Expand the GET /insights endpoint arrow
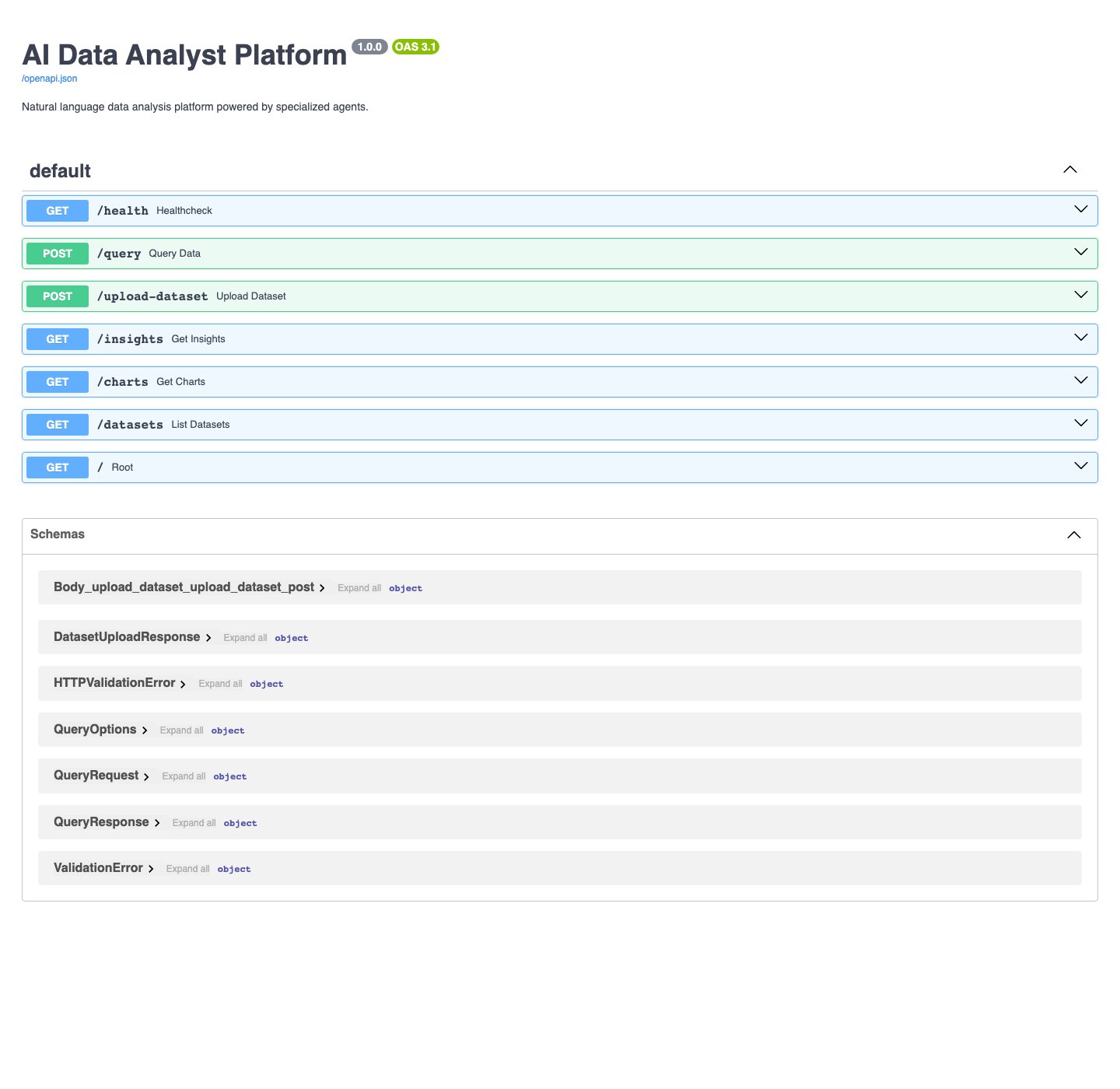The width and height of the screenshot is (1120, 1089). point(1081,338)
